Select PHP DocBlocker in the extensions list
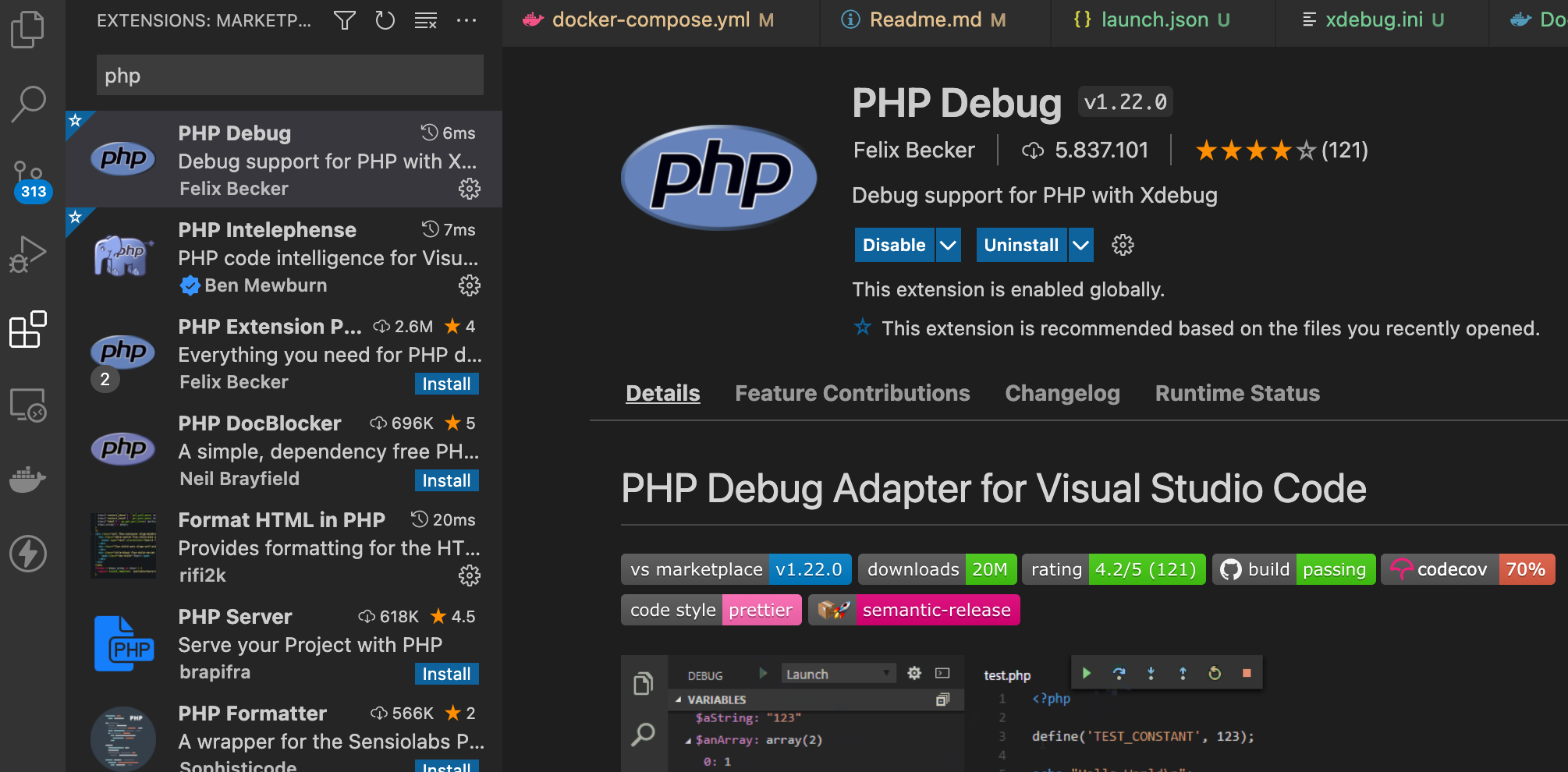Image resolution: width=1568 pixels, height=772 pixels. (x=284, y=449)
